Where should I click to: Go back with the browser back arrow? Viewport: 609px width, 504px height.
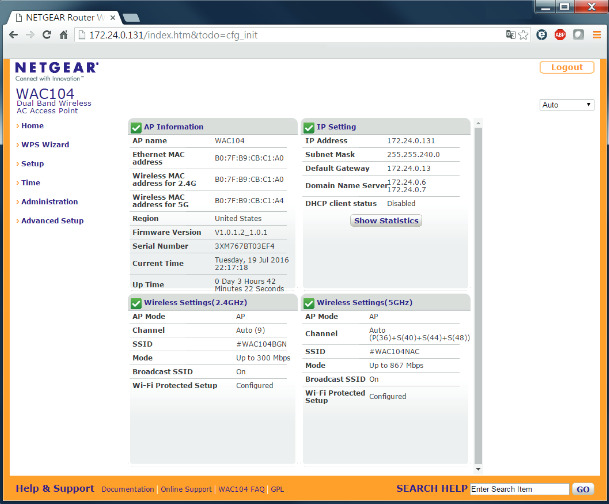[x=14, y=35]
